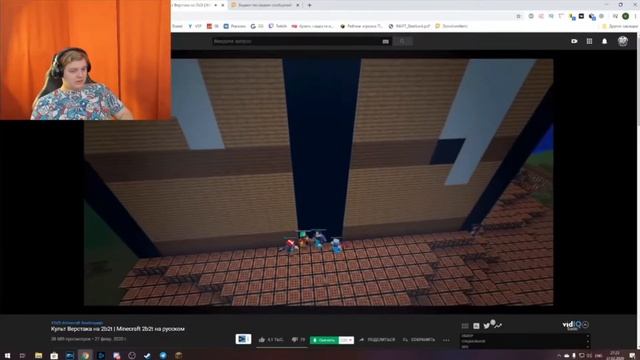Click the YouTube search input field
Screen dimensions: 640x360
301,41
